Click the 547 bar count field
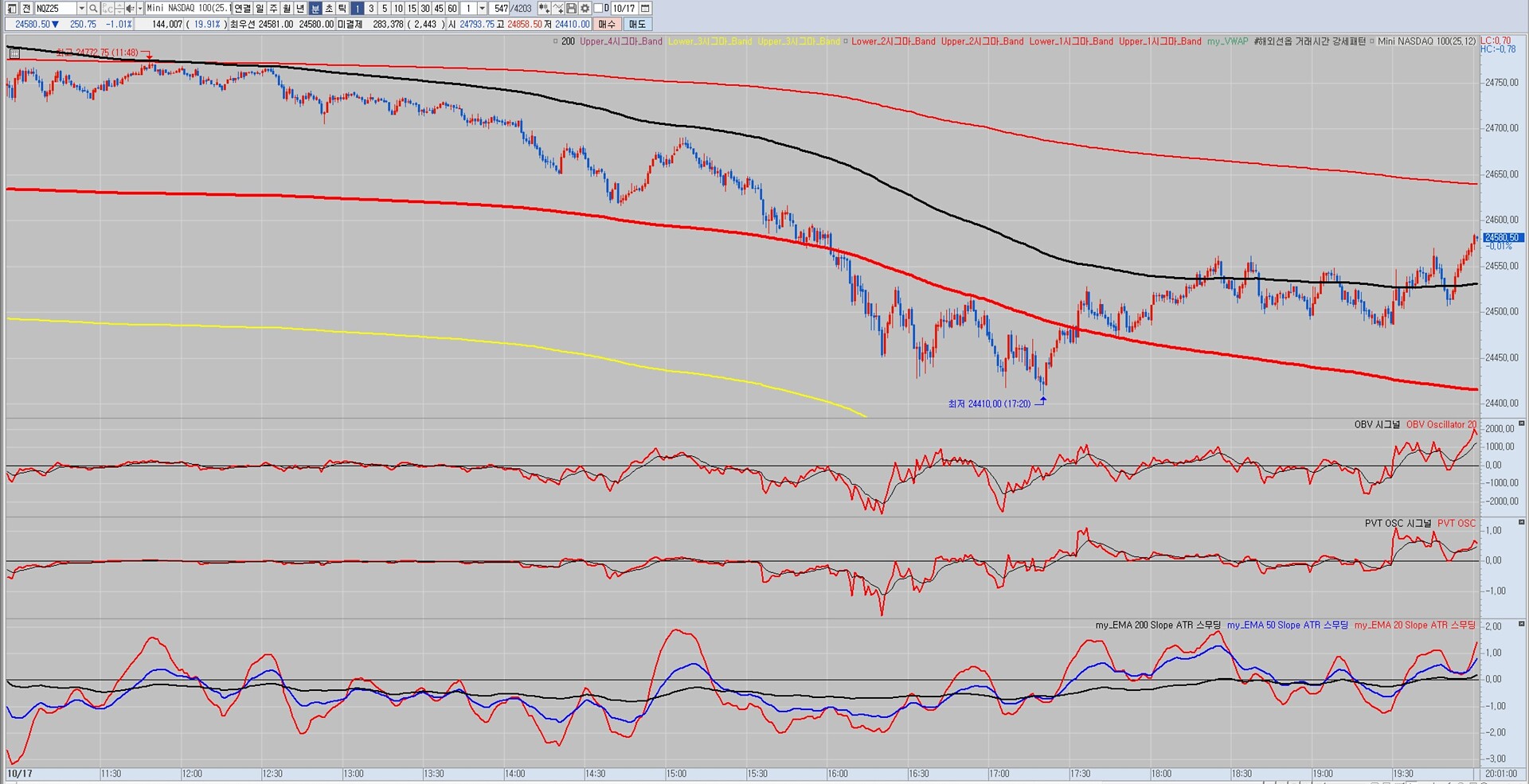The width and height of the screenshot is (1529, 784). tap(501, 8)
